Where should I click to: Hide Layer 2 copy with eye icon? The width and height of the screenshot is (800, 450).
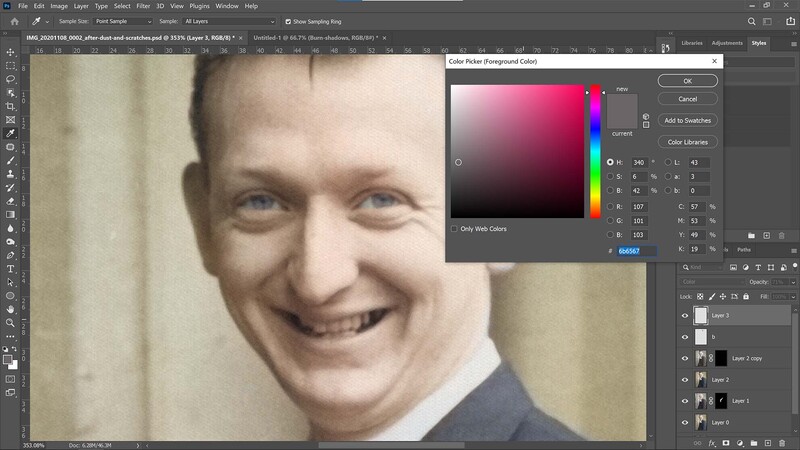pos(685,358)
